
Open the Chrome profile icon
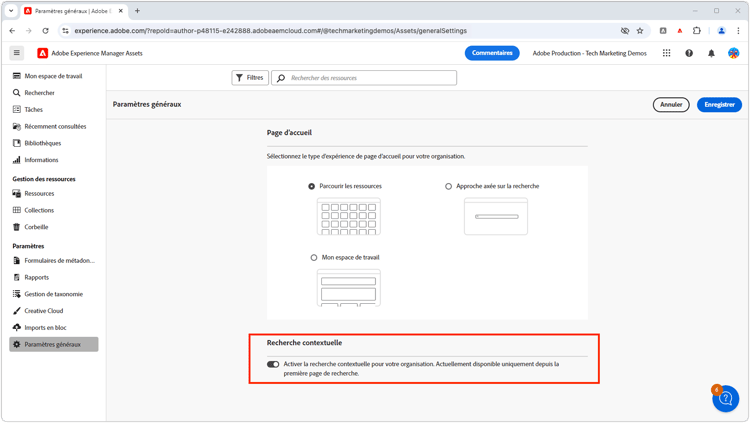click(x=721, y=31)
